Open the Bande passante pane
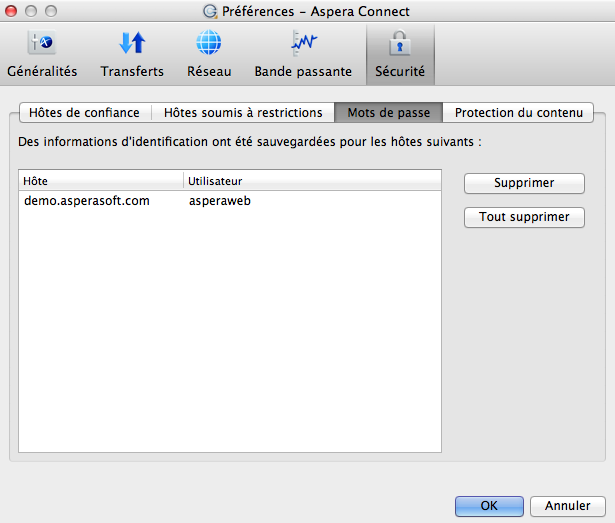 point(303,54)
